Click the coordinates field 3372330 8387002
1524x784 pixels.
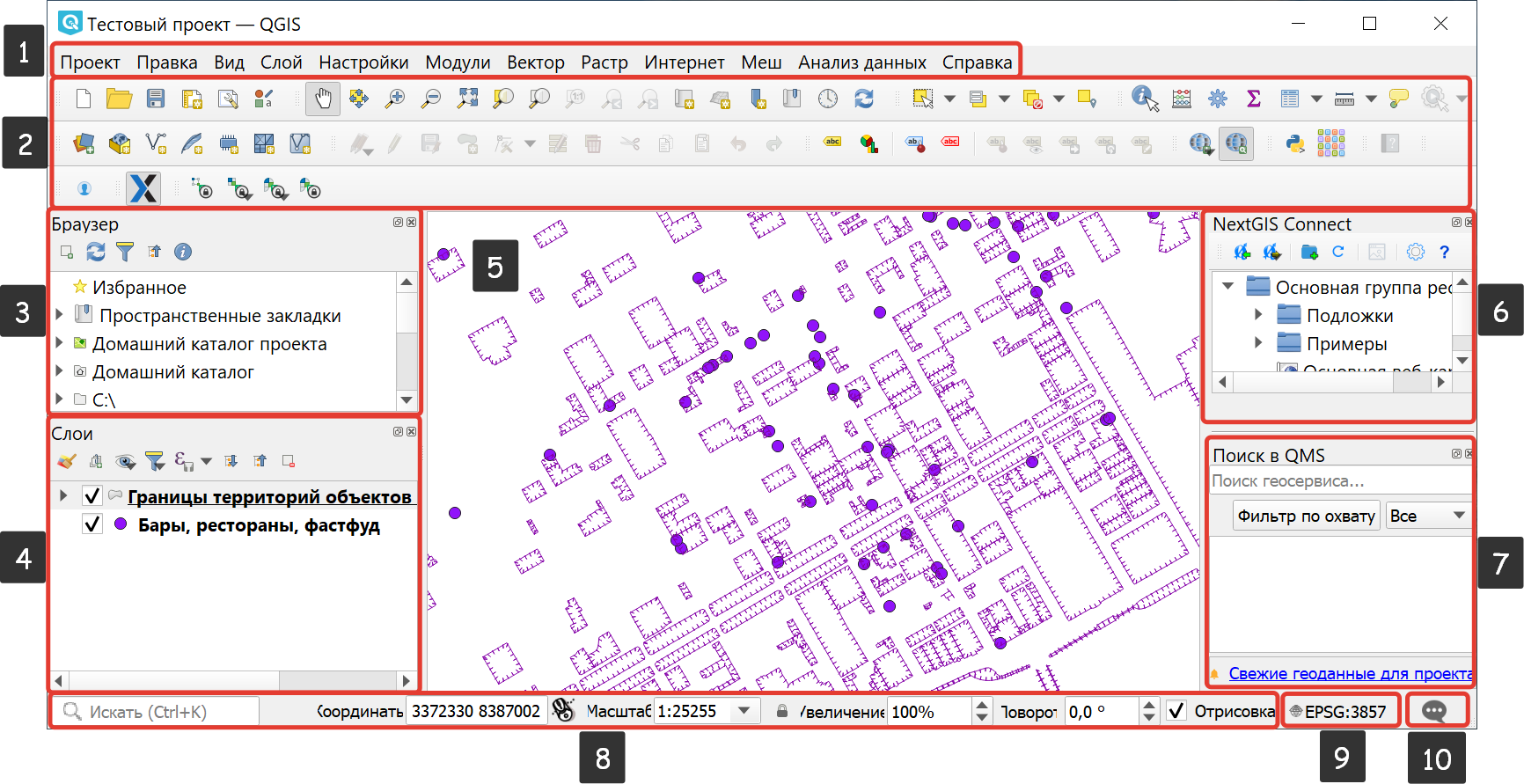[476, 711]
